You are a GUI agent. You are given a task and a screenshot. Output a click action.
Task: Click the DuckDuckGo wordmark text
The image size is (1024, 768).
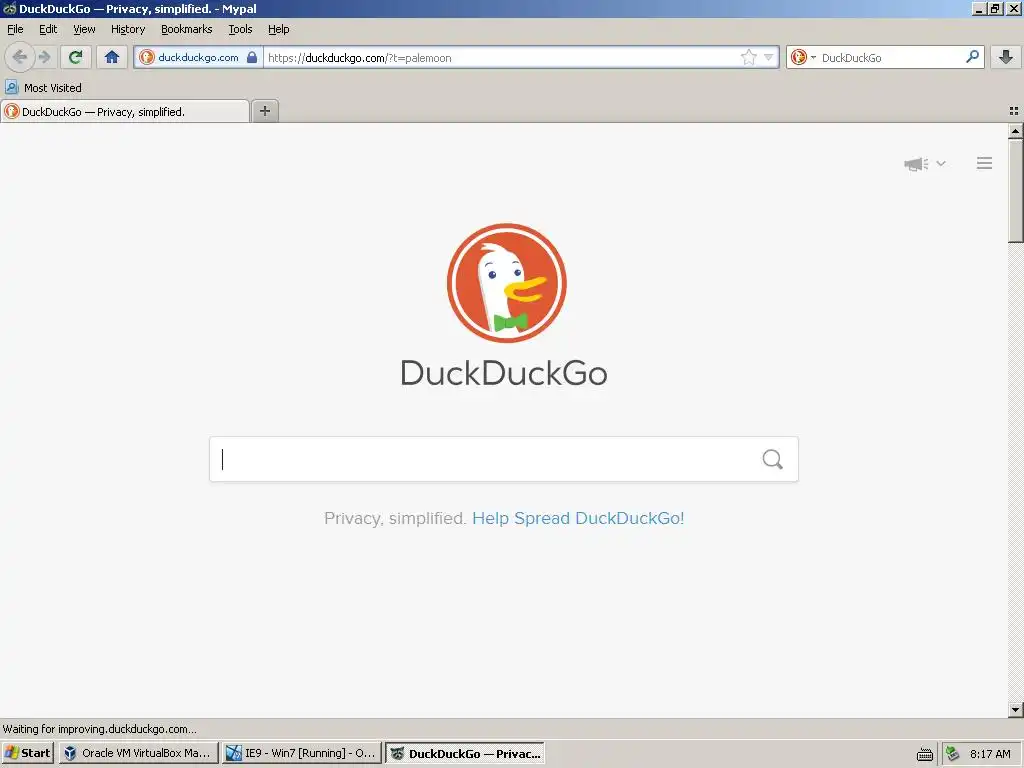pos(504,373)
